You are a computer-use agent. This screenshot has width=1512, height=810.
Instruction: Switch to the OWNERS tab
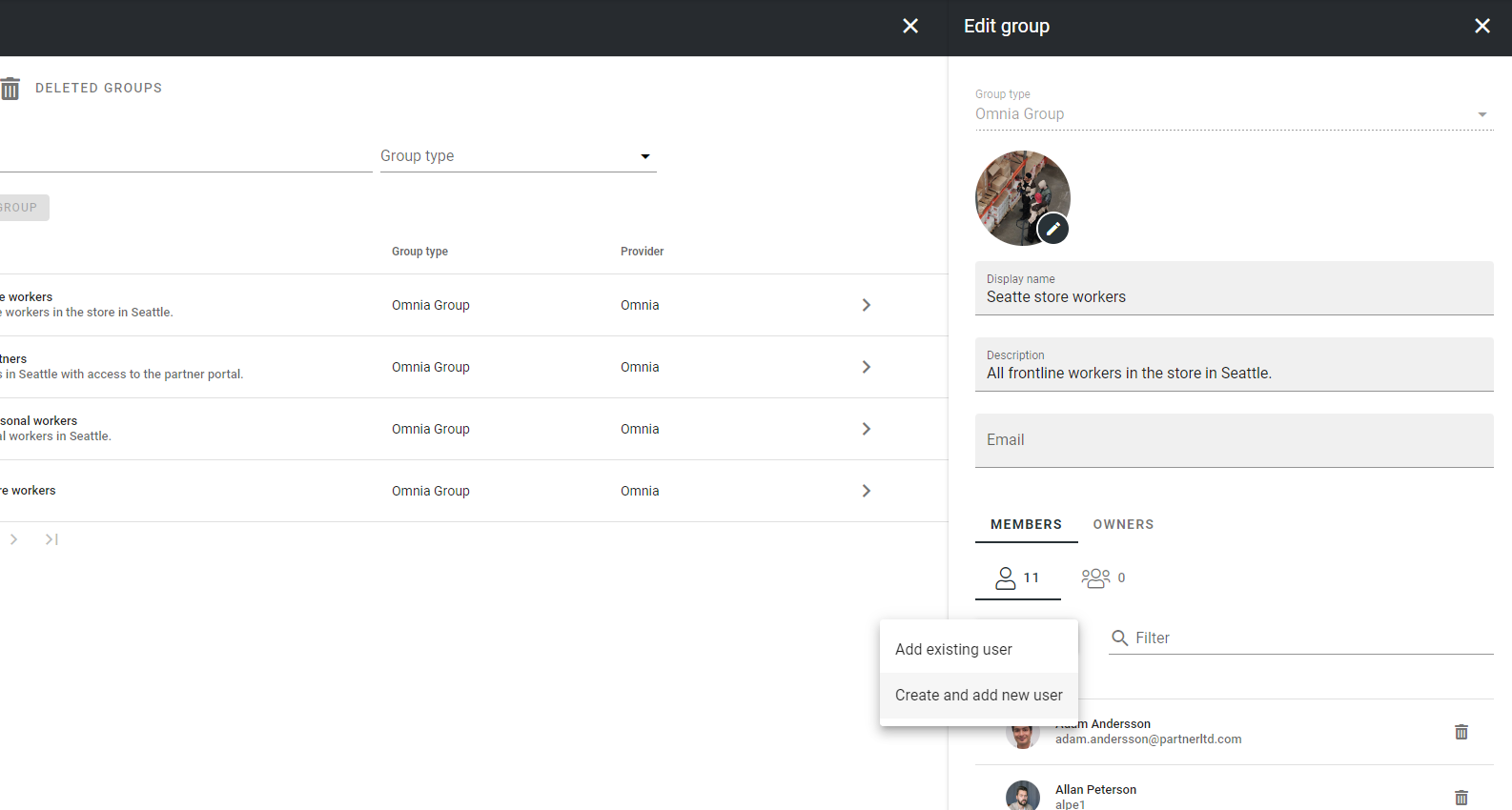tap(1123, 524)
